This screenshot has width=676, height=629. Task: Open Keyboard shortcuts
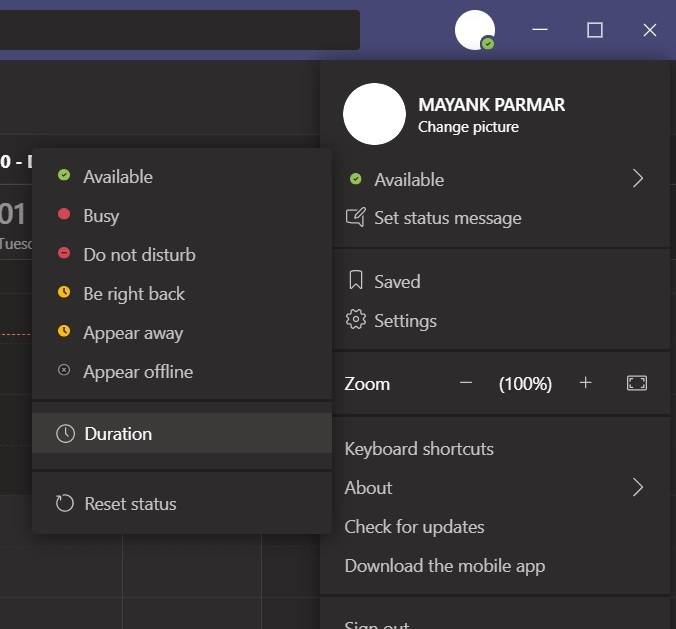(x=419, y=449)
